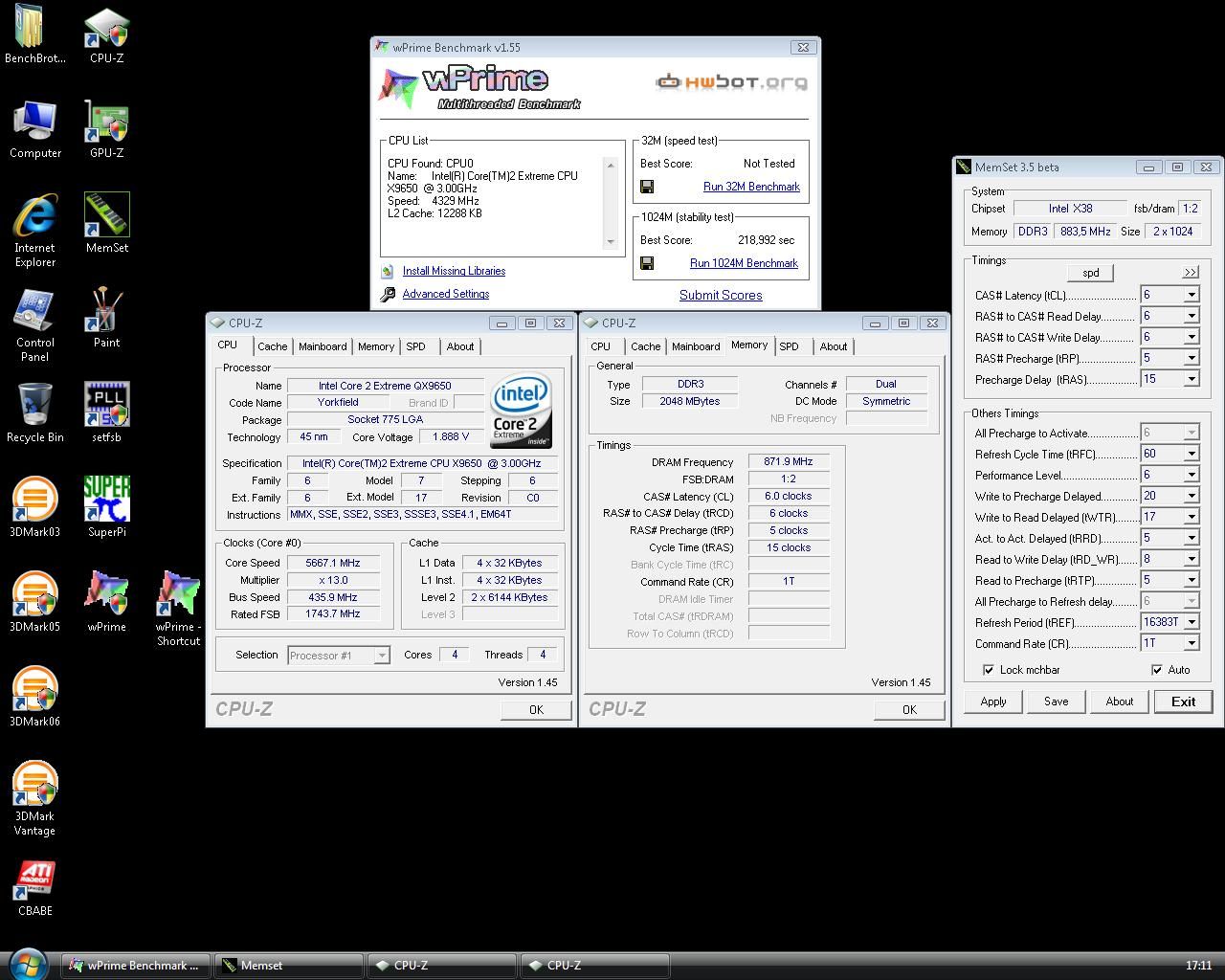Launch 3DMark Vantage from the desktop

35,798
